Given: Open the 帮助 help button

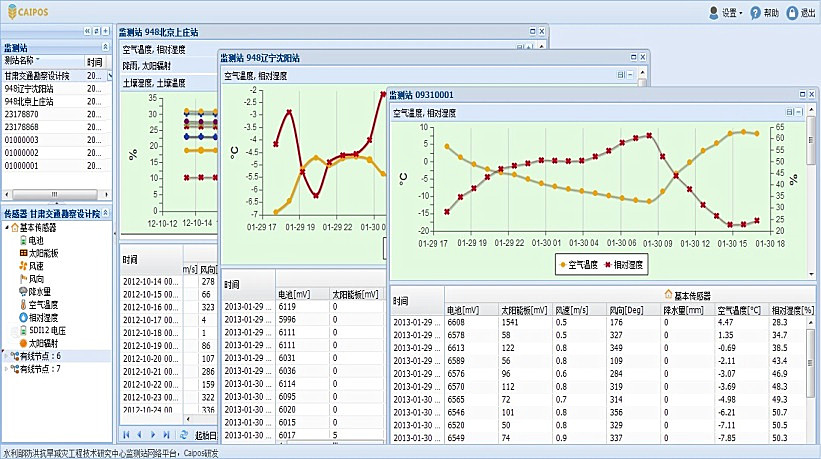Looking at the screenshot, I should point(764,13).
